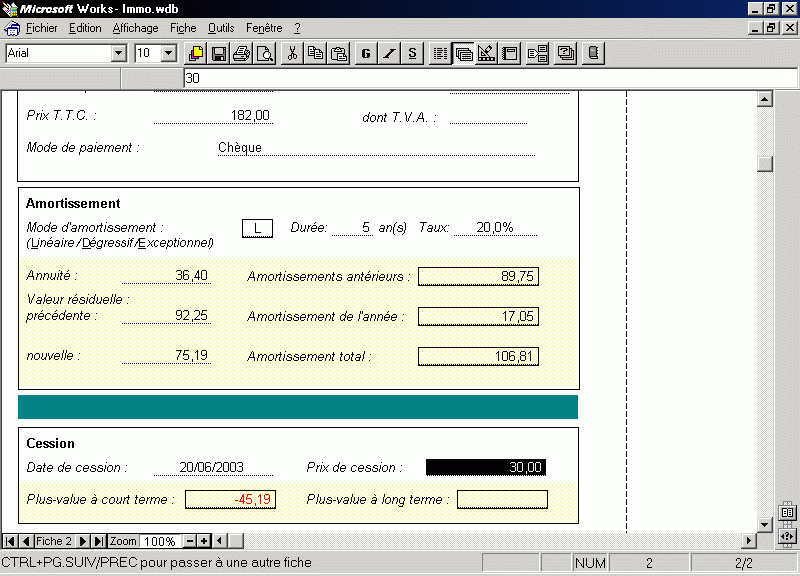Select the empty dont T.V.A. field
The height and width of the screenshot is (576, 800).
pos(488,116)
